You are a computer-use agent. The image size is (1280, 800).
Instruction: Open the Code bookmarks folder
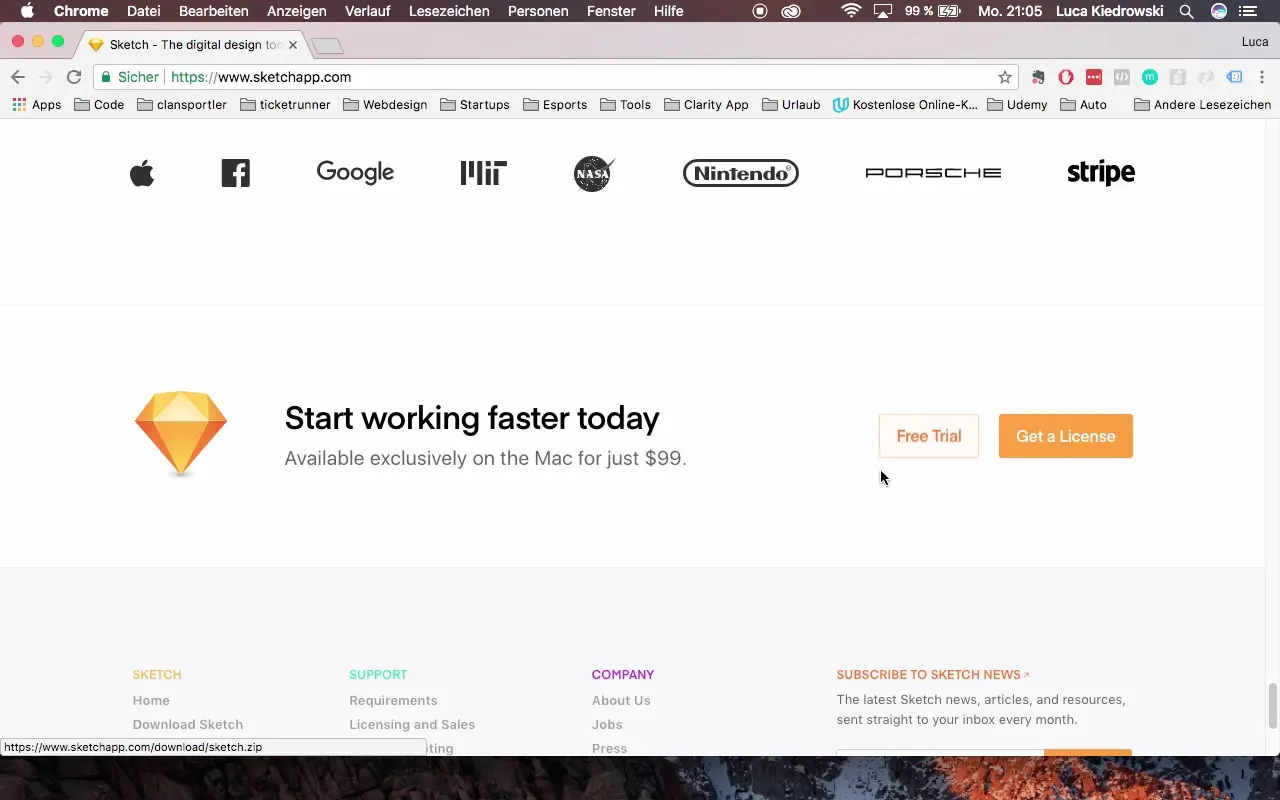[99, 104]
